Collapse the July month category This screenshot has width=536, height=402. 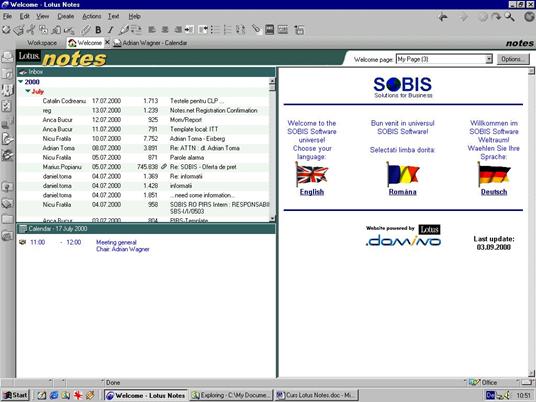click(28, 91)
